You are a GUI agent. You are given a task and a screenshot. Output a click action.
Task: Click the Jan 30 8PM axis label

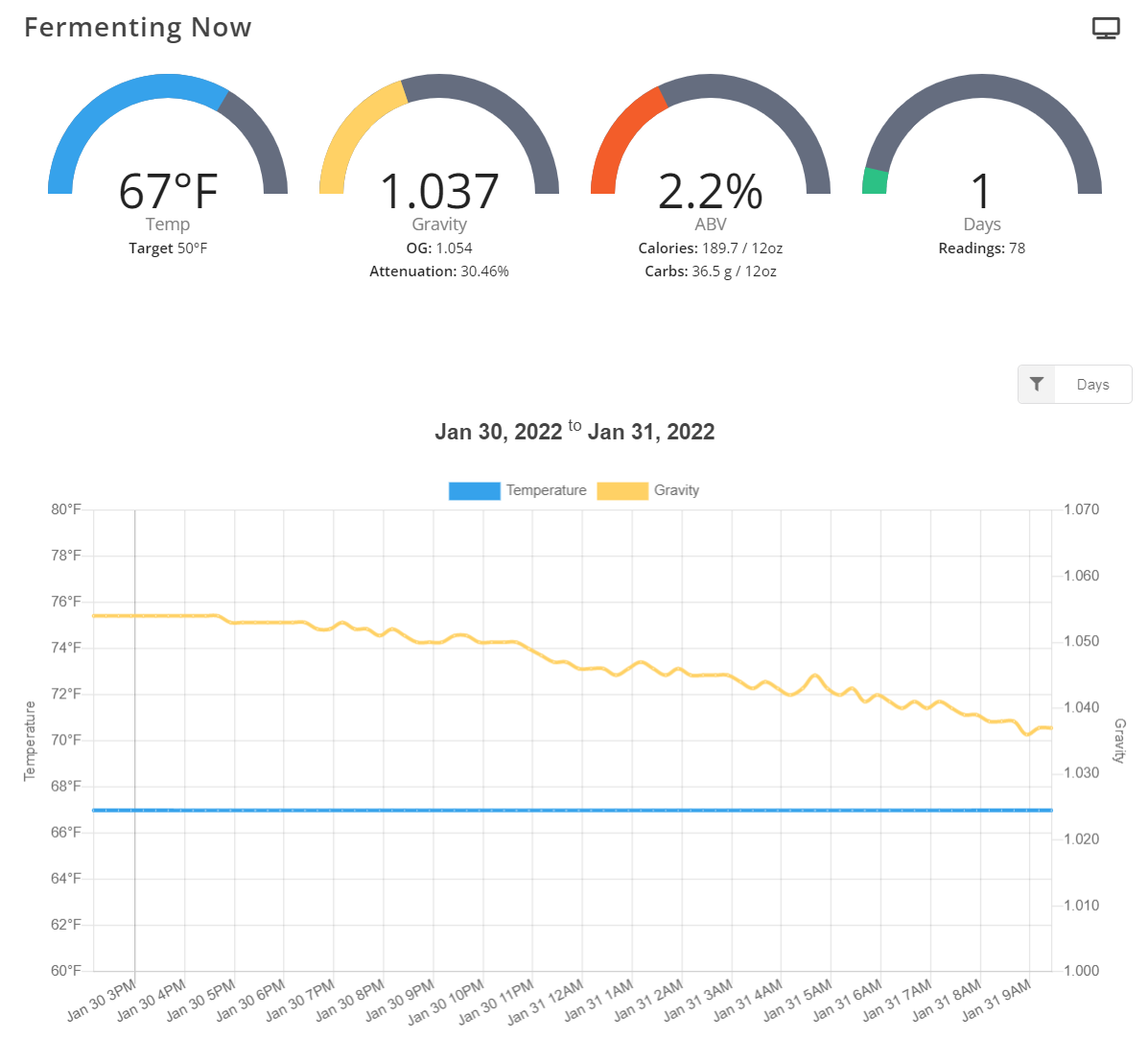pos(350,1000)
